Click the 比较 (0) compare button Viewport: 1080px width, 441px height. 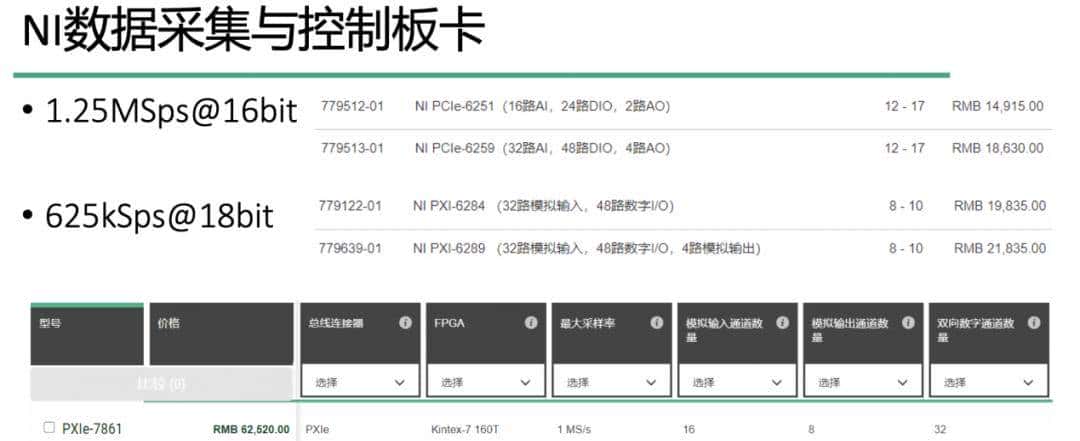point(161,384)
